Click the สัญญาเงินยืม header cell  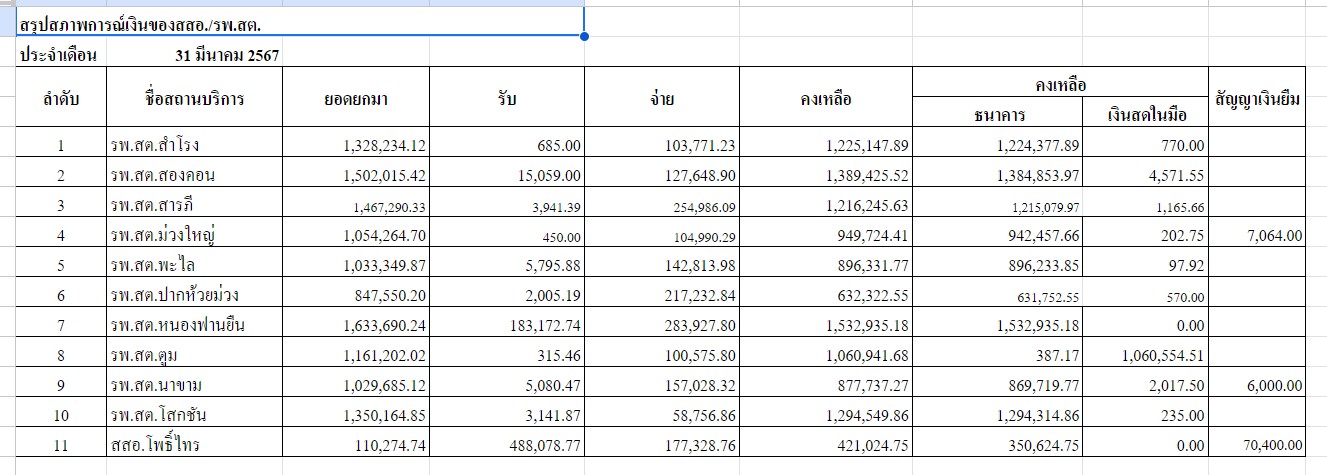1258,99
